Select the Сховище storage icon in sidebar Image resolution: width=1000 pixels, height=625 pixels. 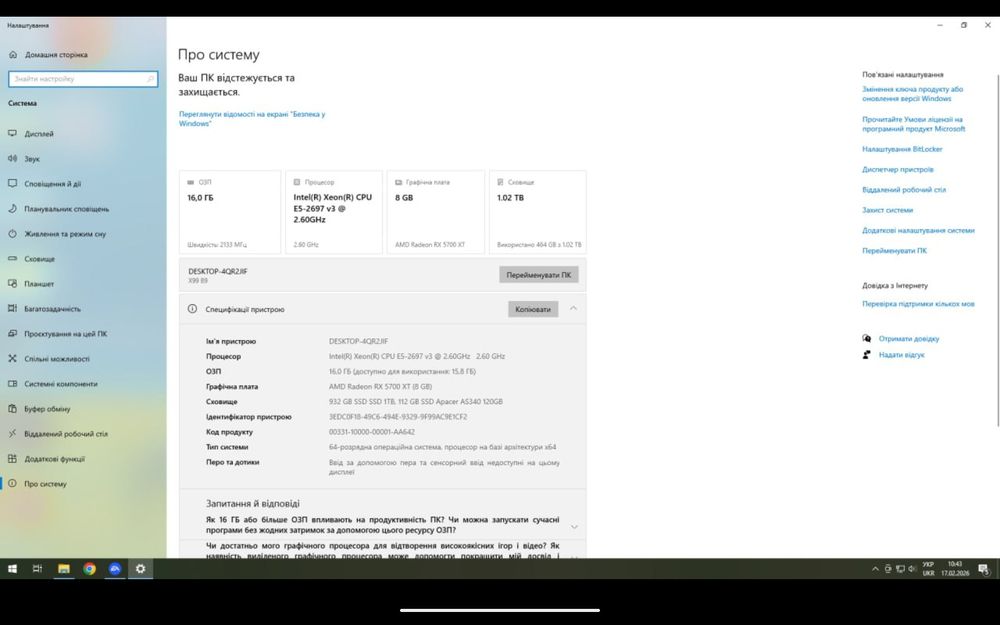[x=12, y=259]
